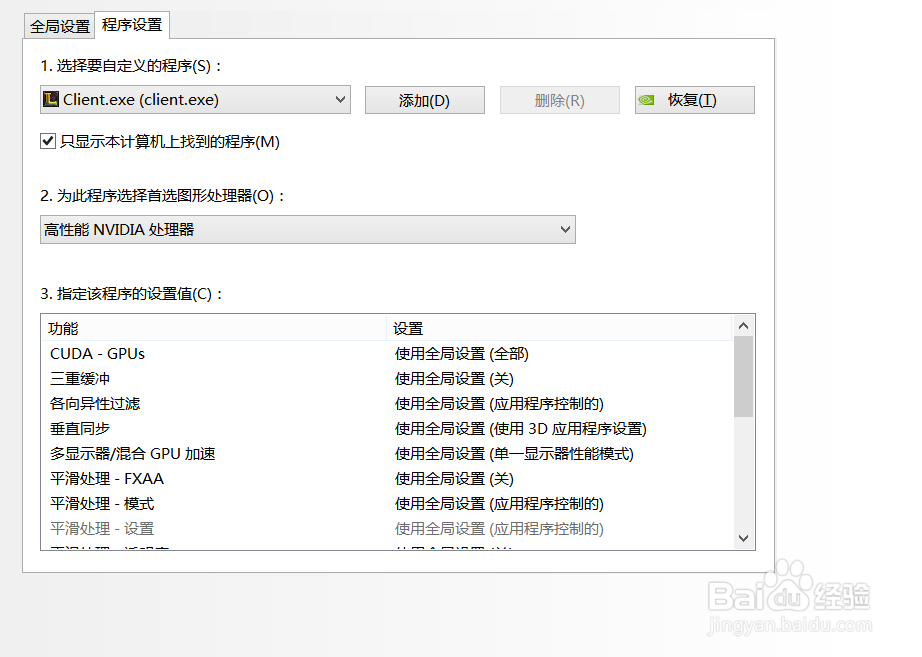Select the 平滑处理 - 模式 row
The image size is (922, 657).
point(387,503)
